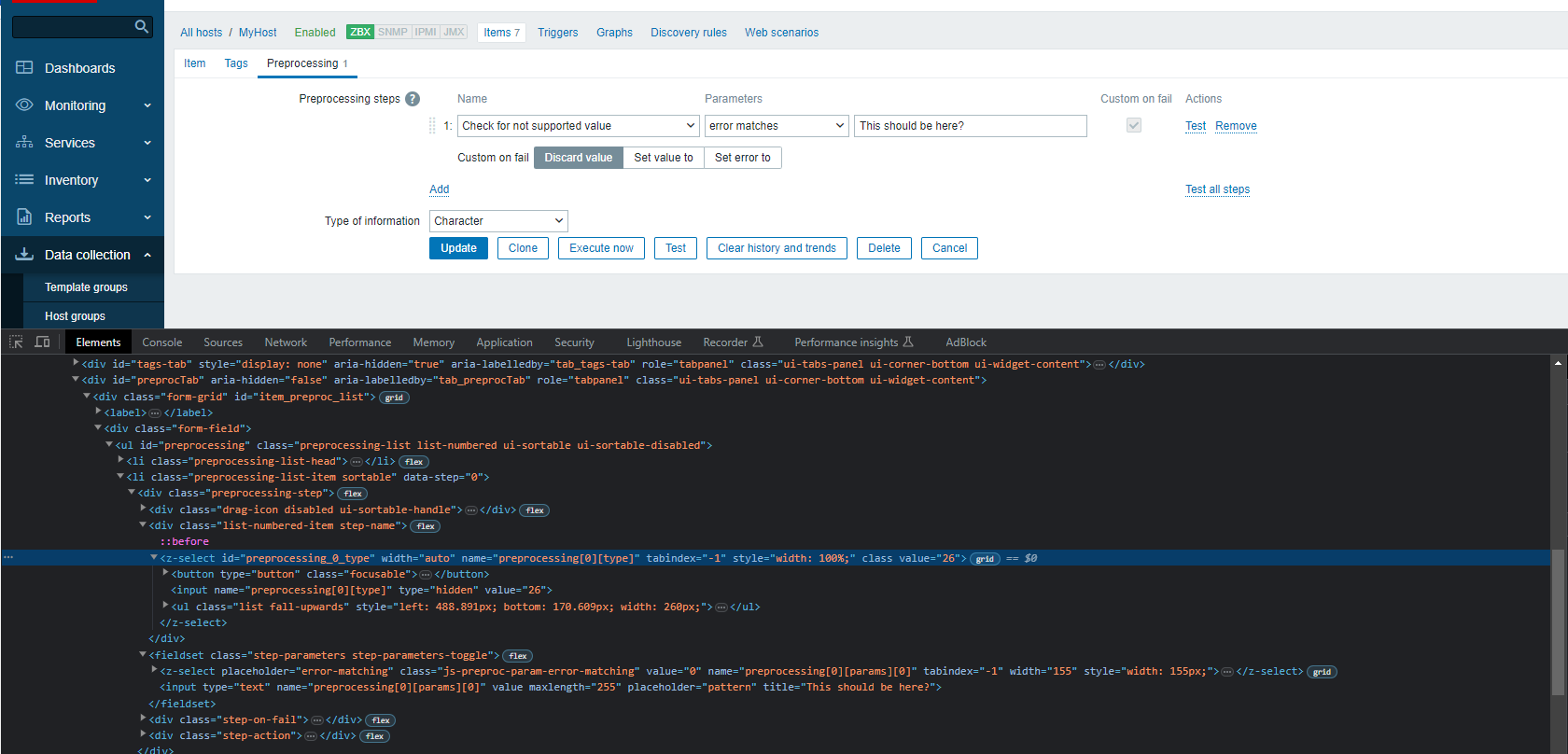Click the Preprocessing steps help icon
The height and width of the screenshot is (754, 1568).
point(413,99)
